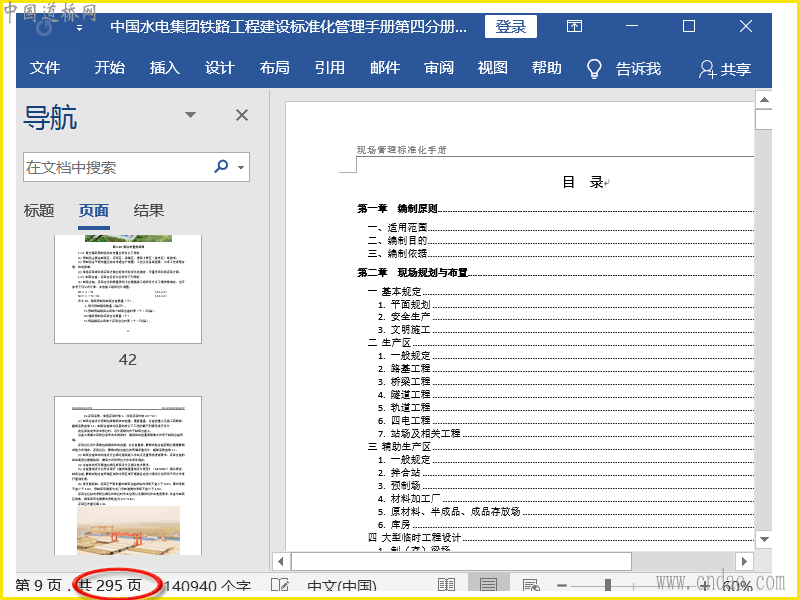Switch to Web Layout view icon

[530, 585]
